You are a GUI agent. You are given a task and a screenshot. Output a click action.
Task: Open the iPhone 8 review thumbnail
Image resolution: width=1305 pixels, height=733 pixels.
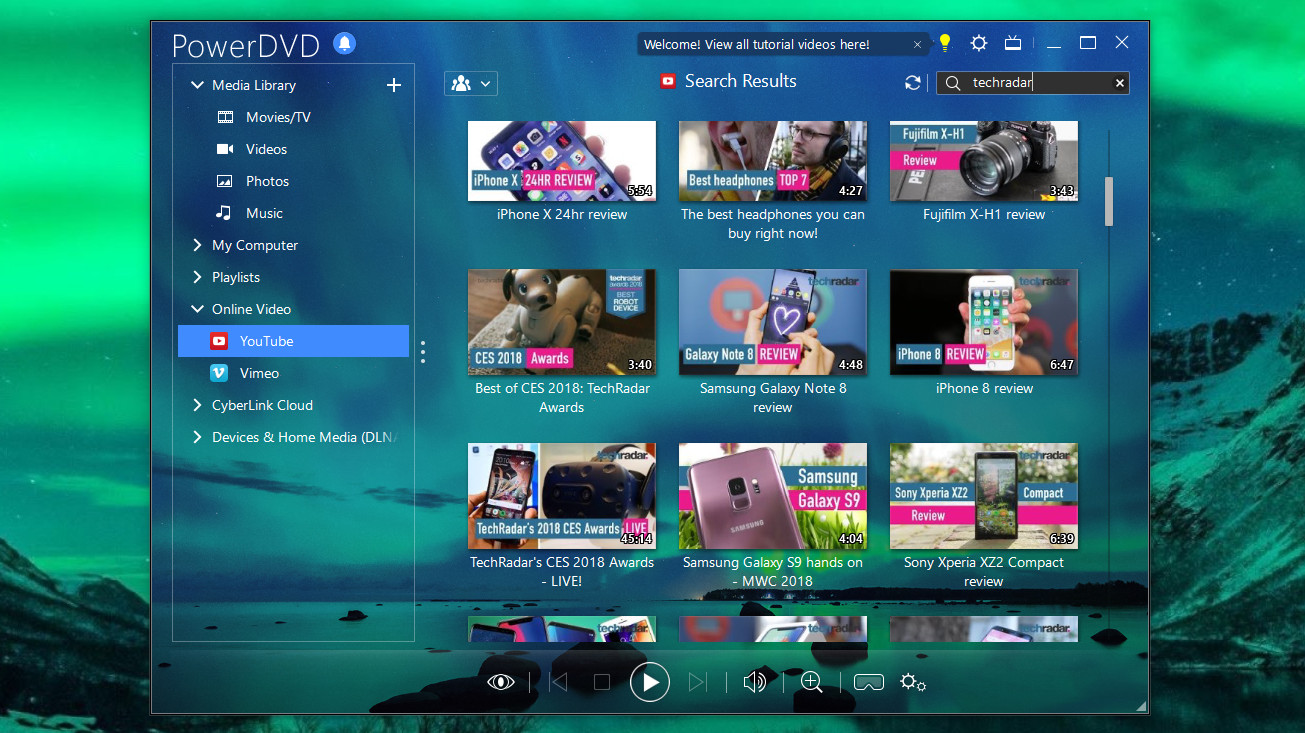click(984, 322)
